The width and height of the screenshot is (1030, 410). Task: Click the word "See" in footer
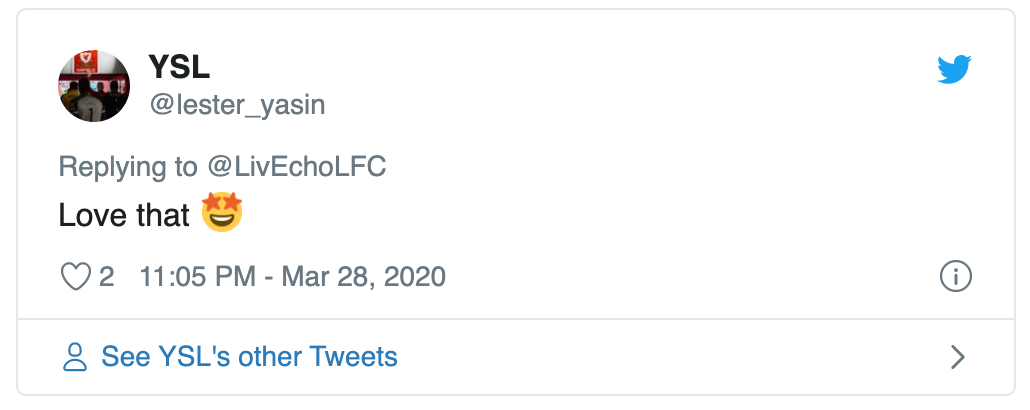tap(126, 357)
